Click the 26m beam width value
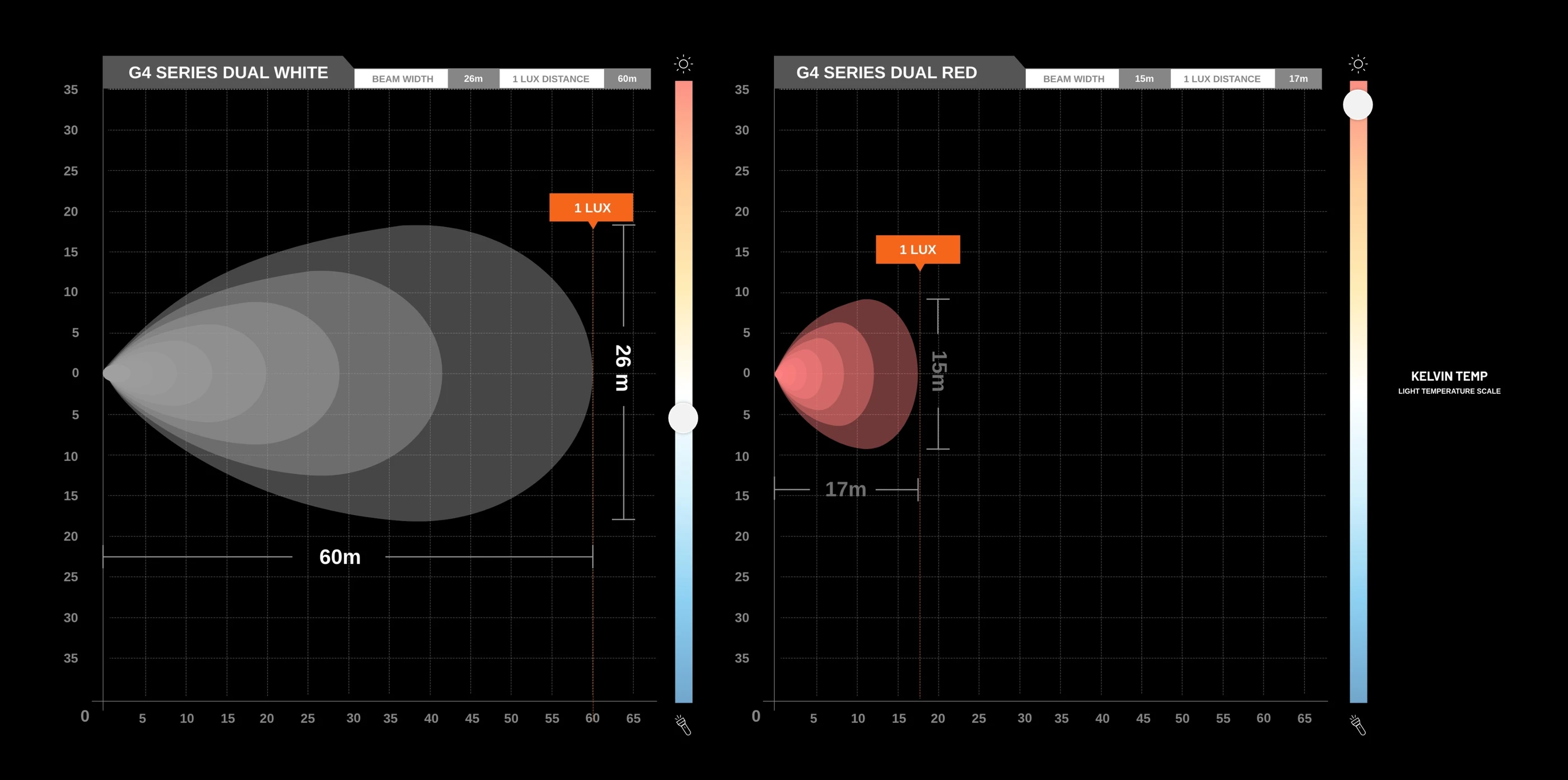 [474, 78]
